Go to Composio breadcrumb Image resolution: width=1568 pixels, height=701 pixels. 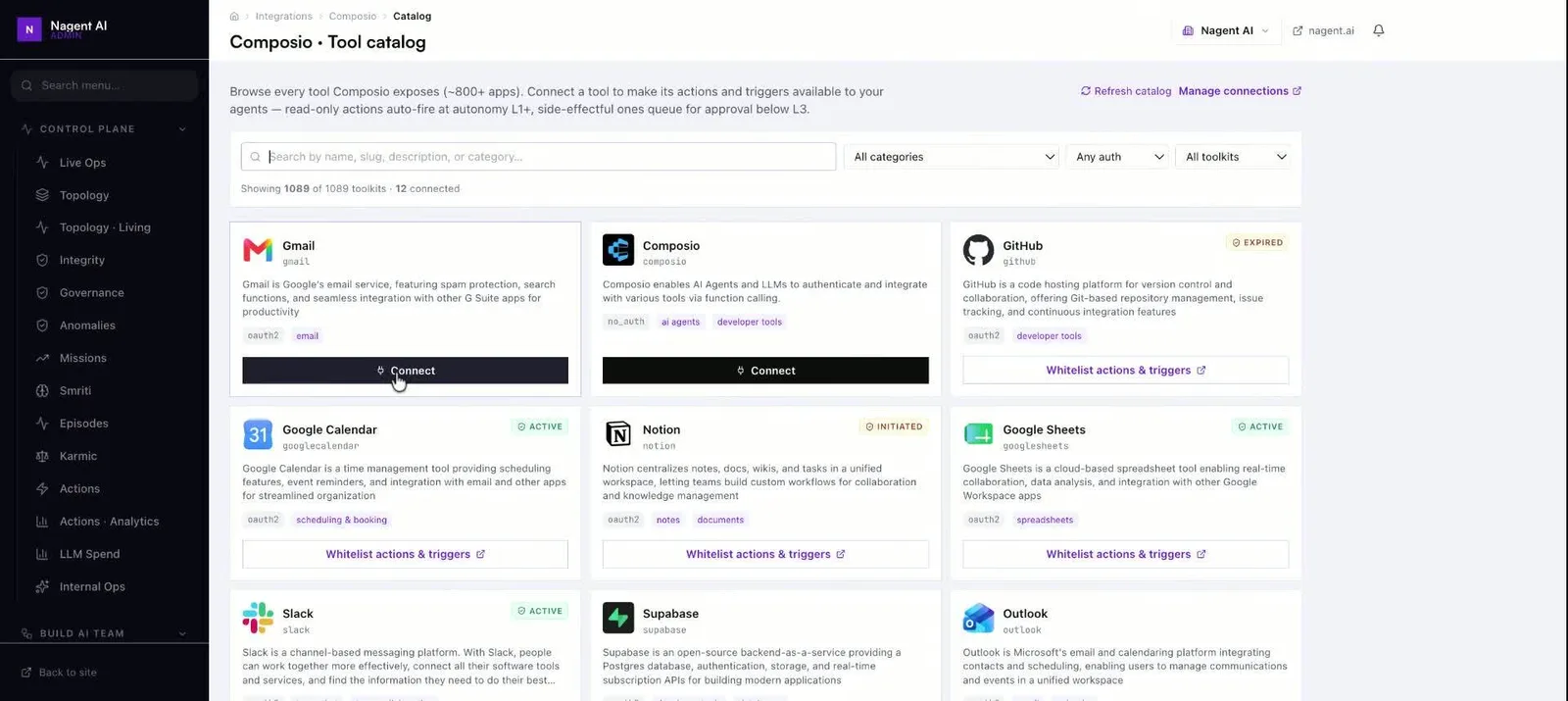tap(353, 16)
